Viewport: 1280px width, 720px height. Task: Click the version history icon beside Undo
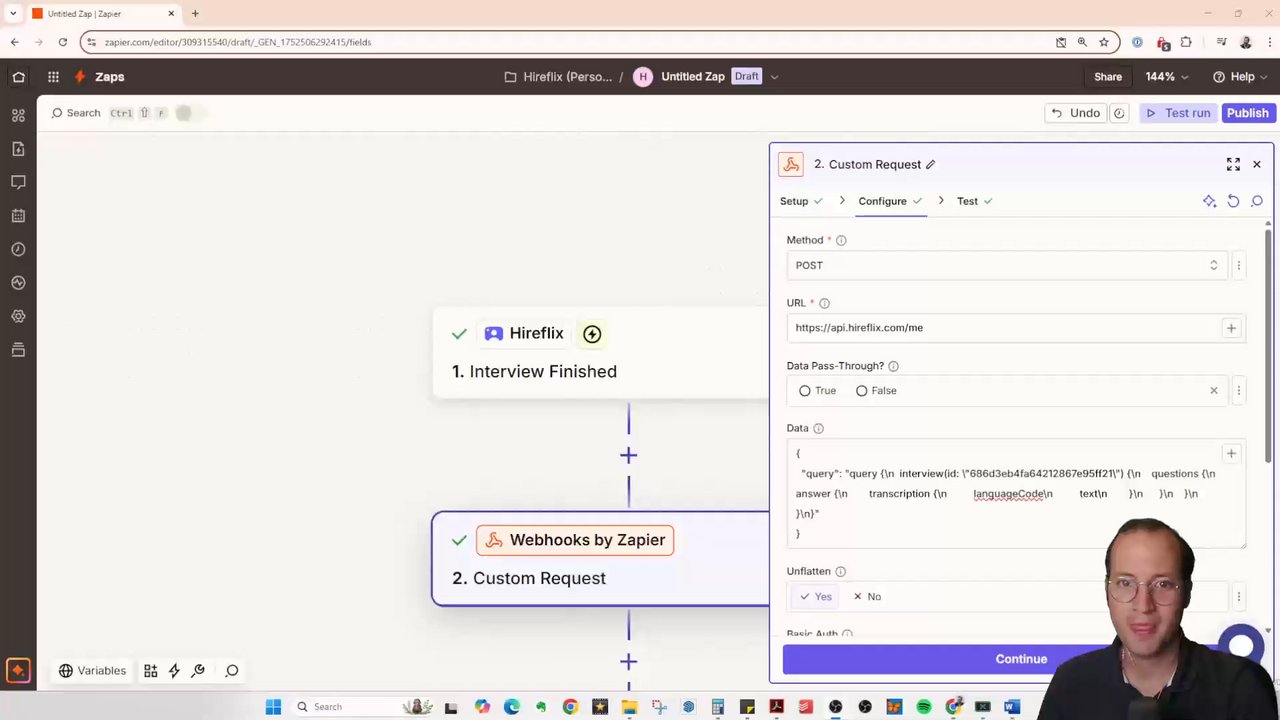[x=1119, y=113]
